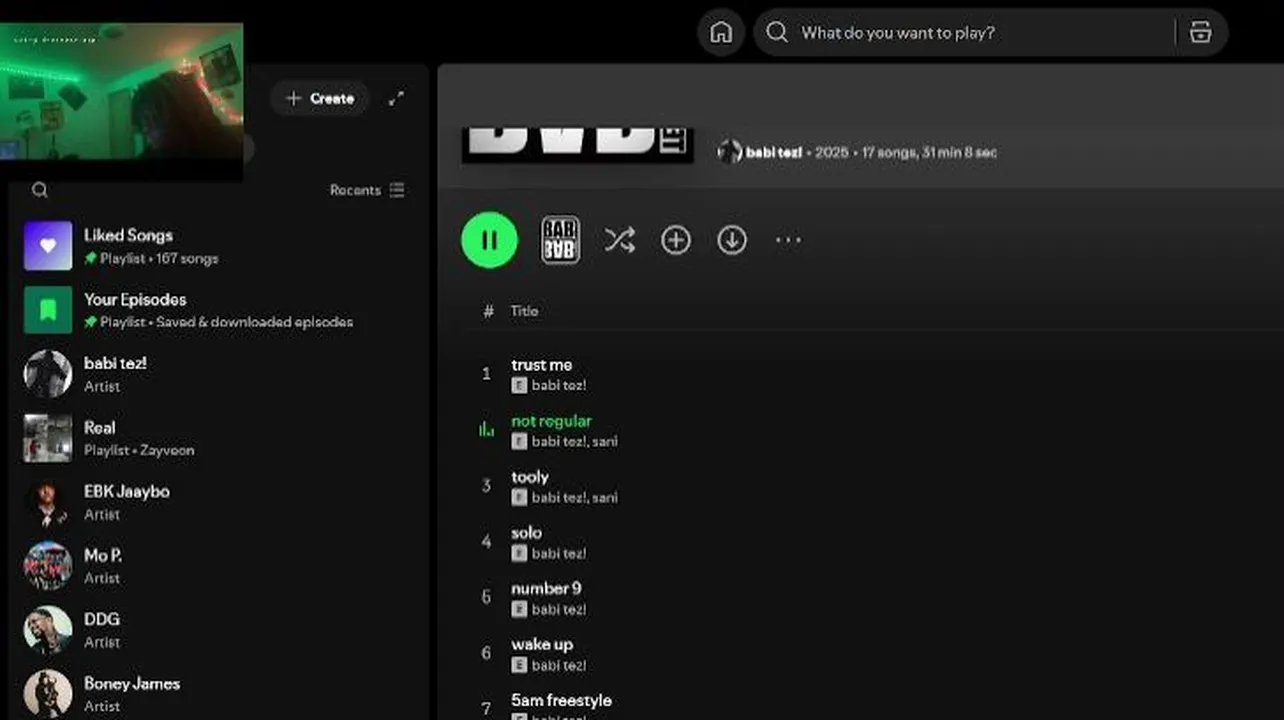The height and width of the screenshot is (720, 1284).
Task: Open DDG artist in library
Action: point(216,630)
